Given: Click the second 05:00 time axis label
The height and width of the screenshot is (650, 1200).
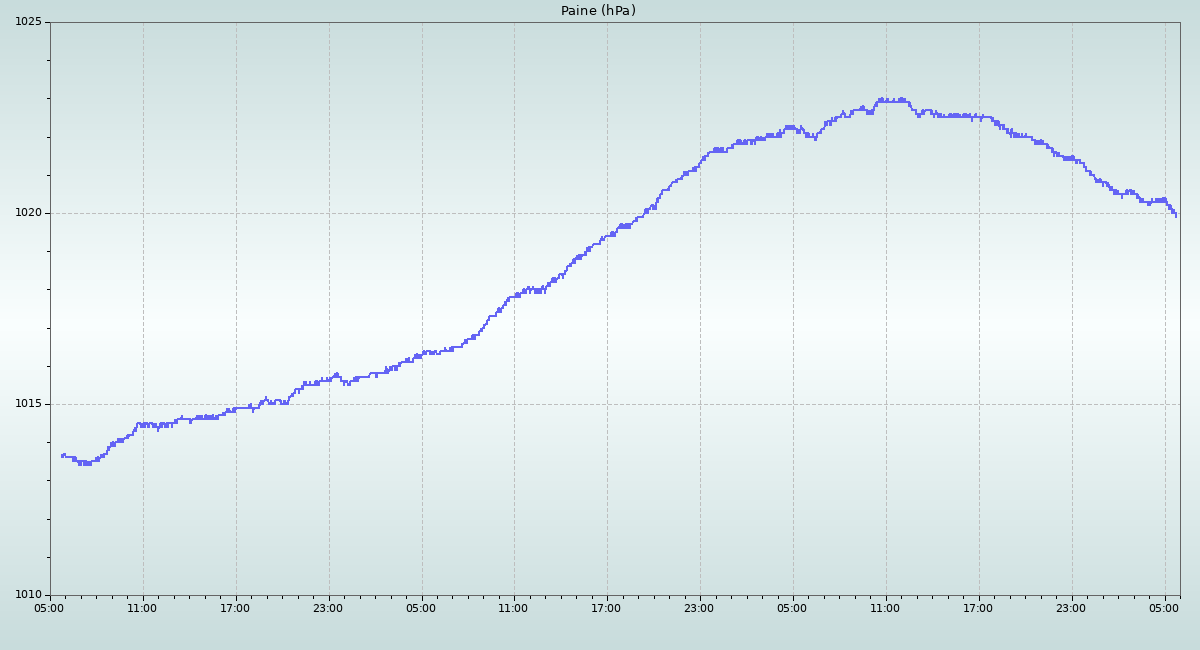Looking at the screenshot, I should tap(421, 608).
